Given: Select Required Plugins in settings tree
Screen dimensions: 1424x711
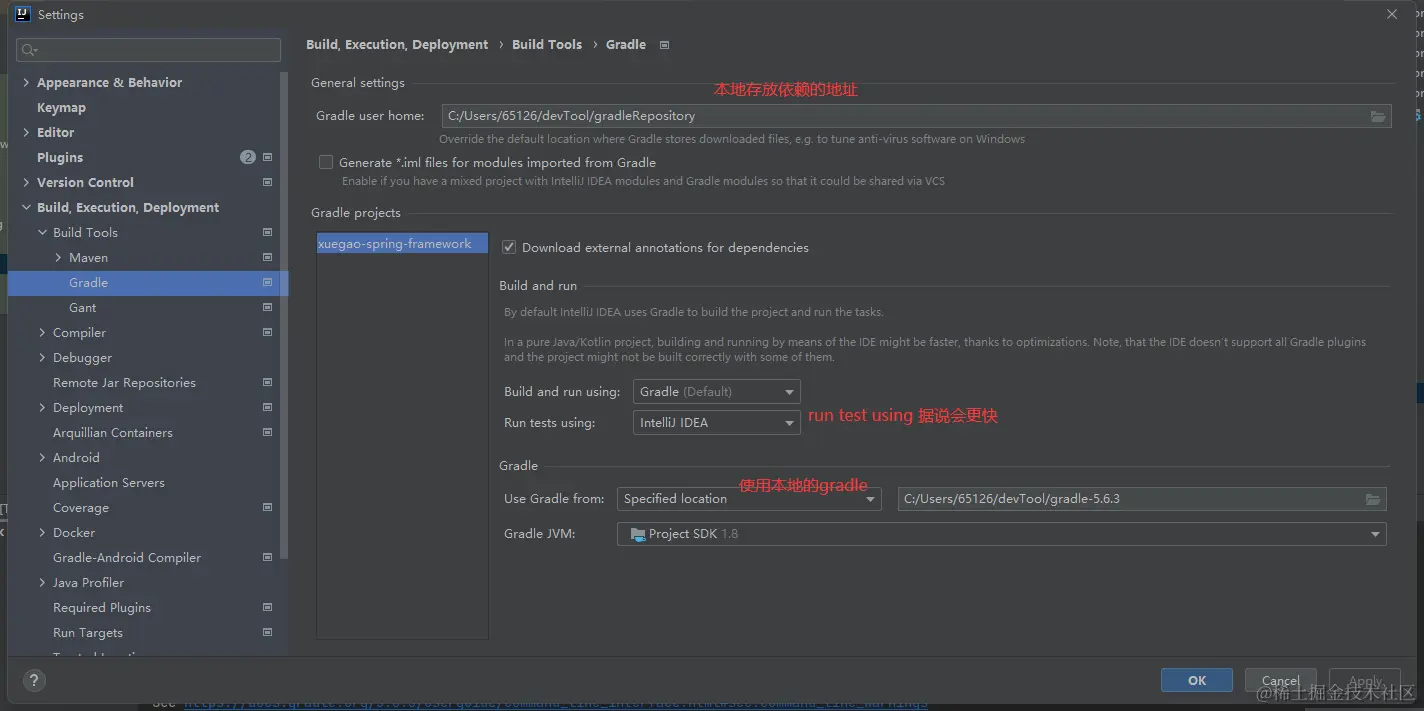Looking at the screenshot, I should (x=102, y=607).
